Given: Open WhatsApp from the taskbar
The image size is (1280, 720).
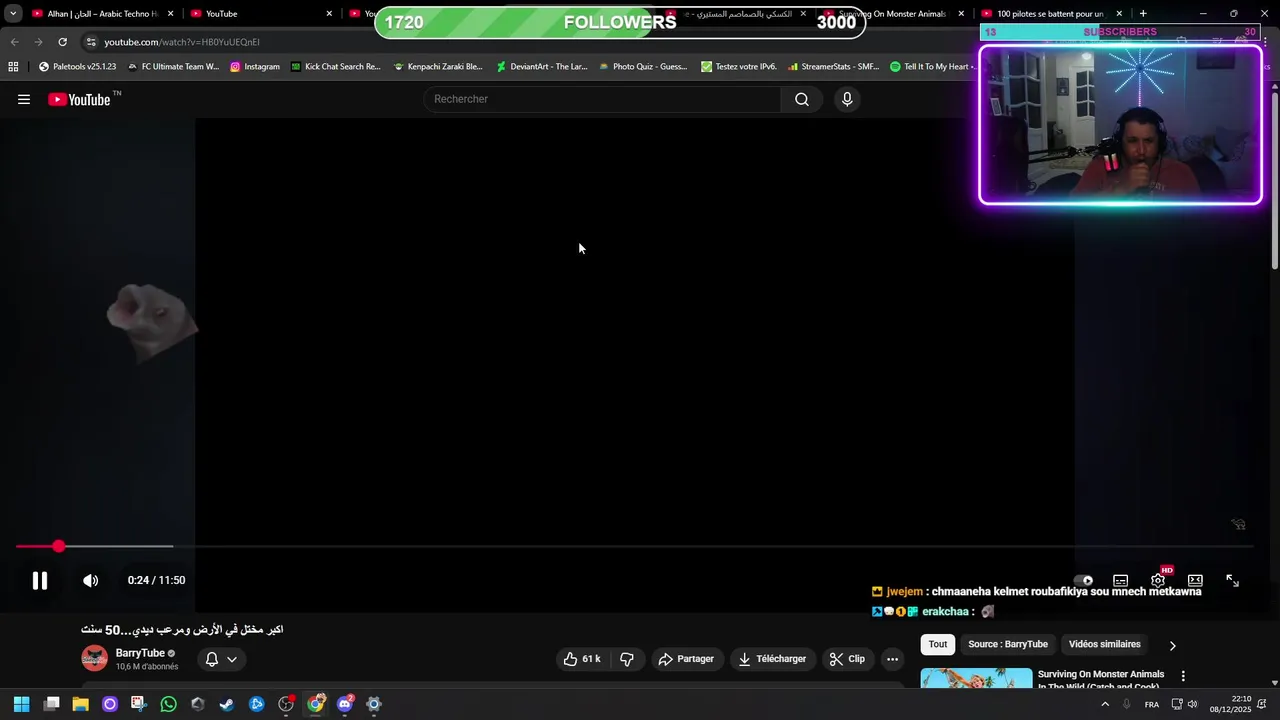Looking at the screenshot, I should coord(168,704).
